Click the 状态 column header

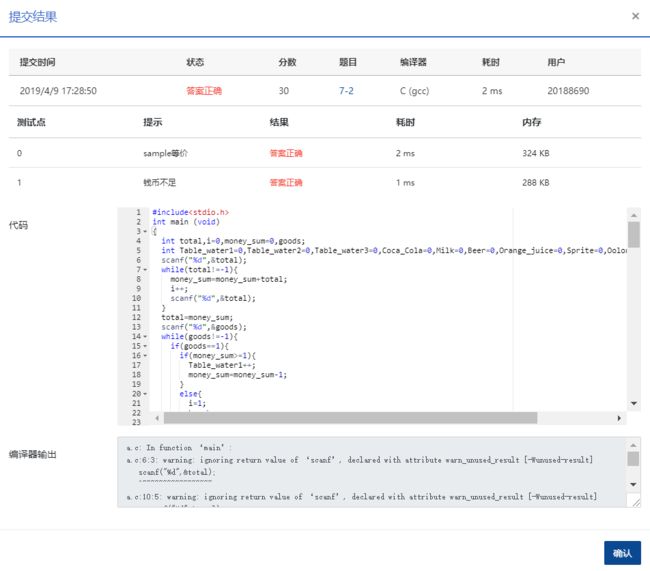(195, 62)
